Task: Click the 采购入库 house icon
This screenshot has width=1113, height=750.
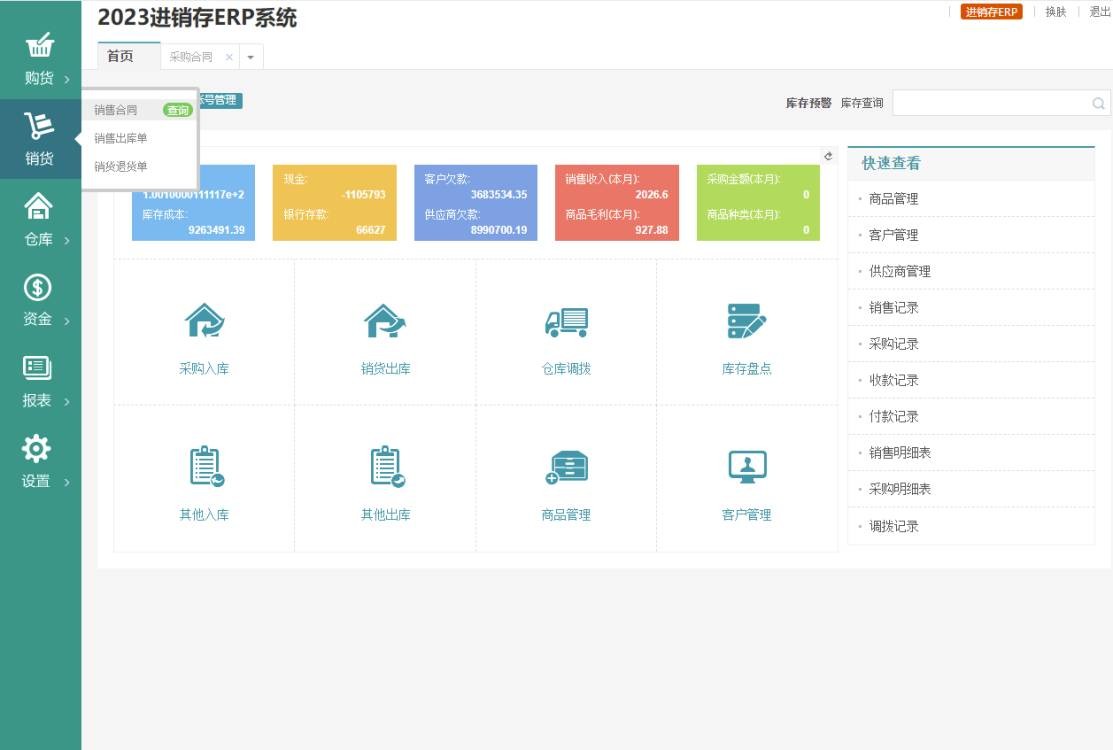Action: point(204,321)
